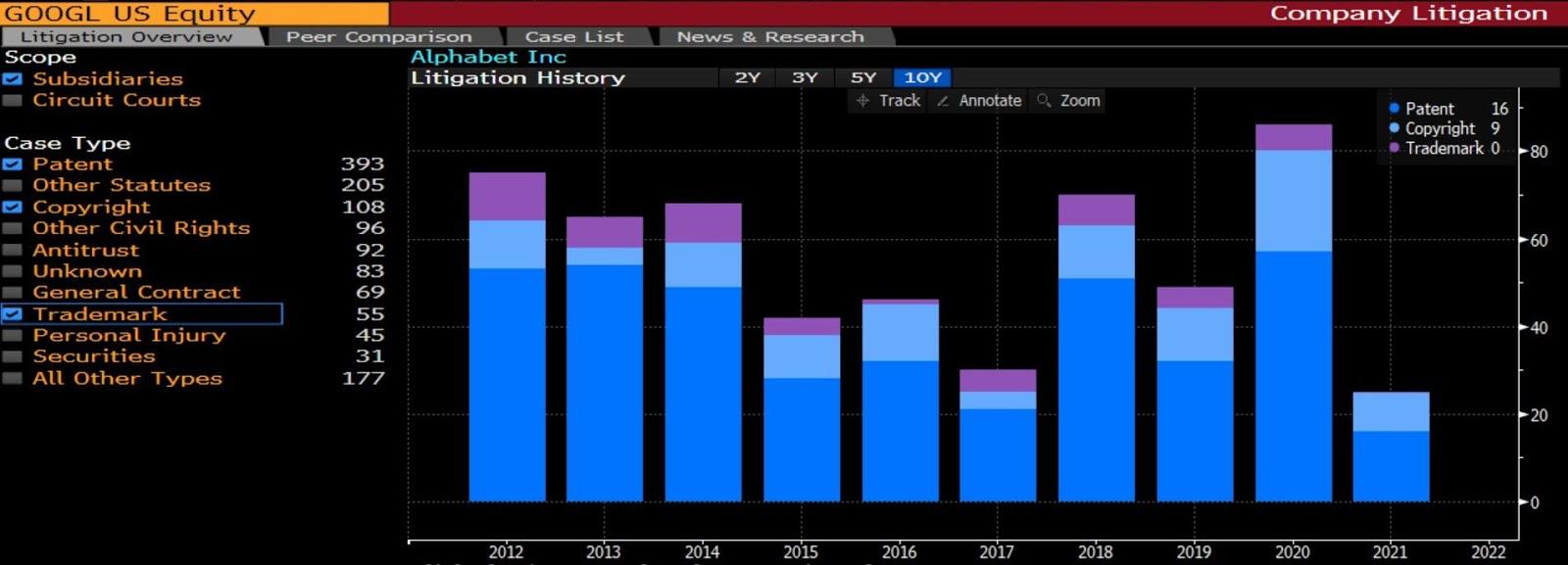1568x565 pixels.
Task: Click the Patent legend dot
Action: (1395, 109)
